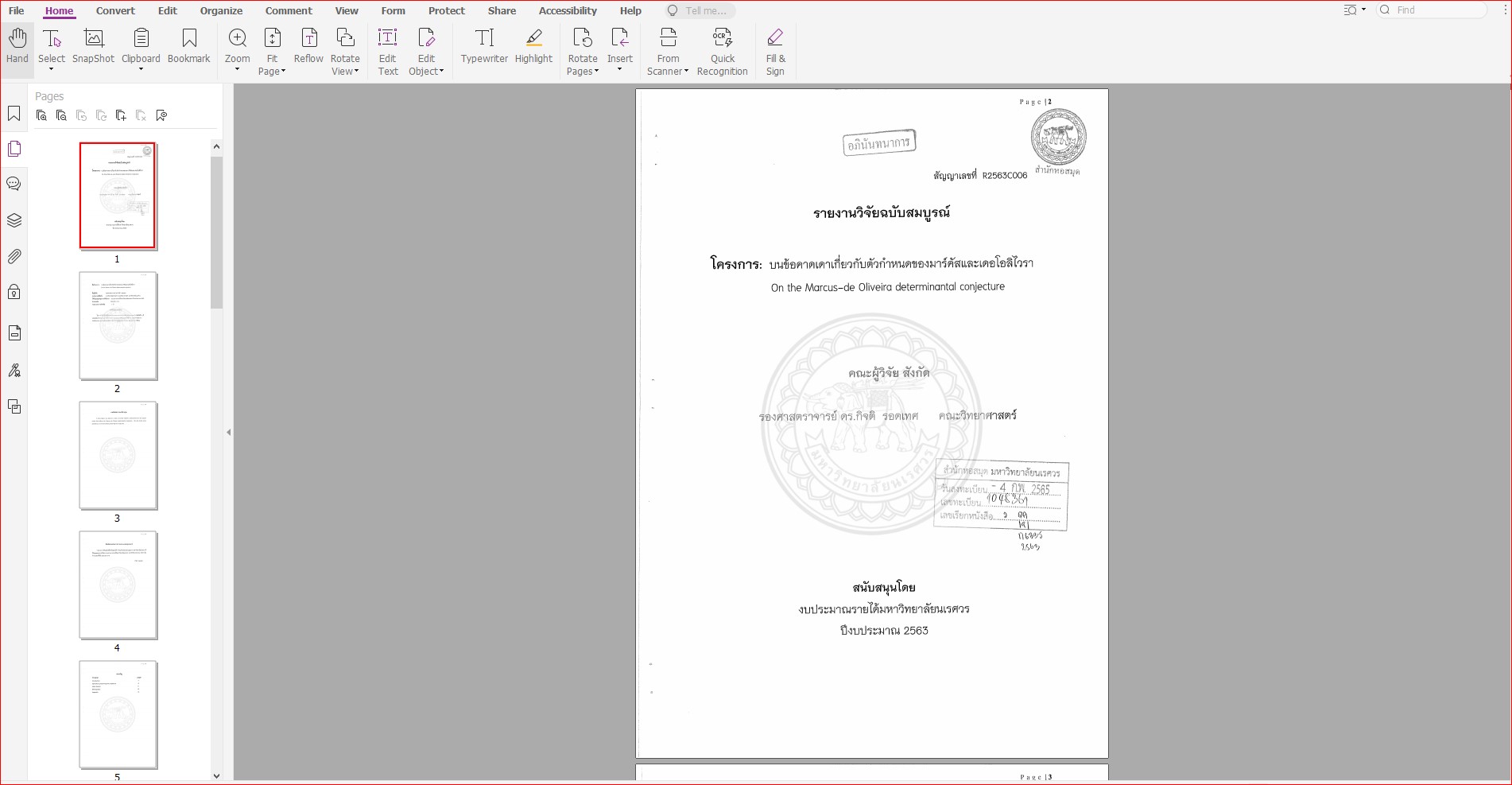This screenshot has height=785, width=1512.
Task: Collapse the navigation panel with side arrow
Action: click(229, 432)
